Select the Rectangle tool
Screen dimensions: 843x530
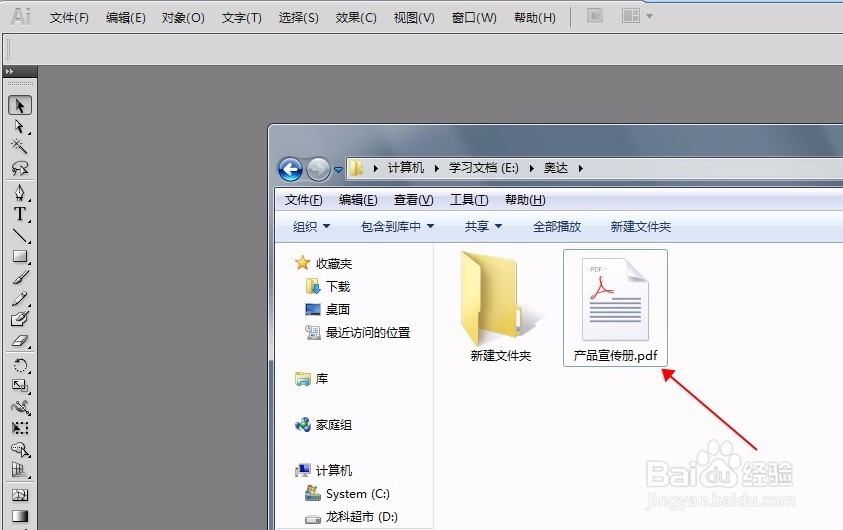pyautogui.click(x=20, y=256)
